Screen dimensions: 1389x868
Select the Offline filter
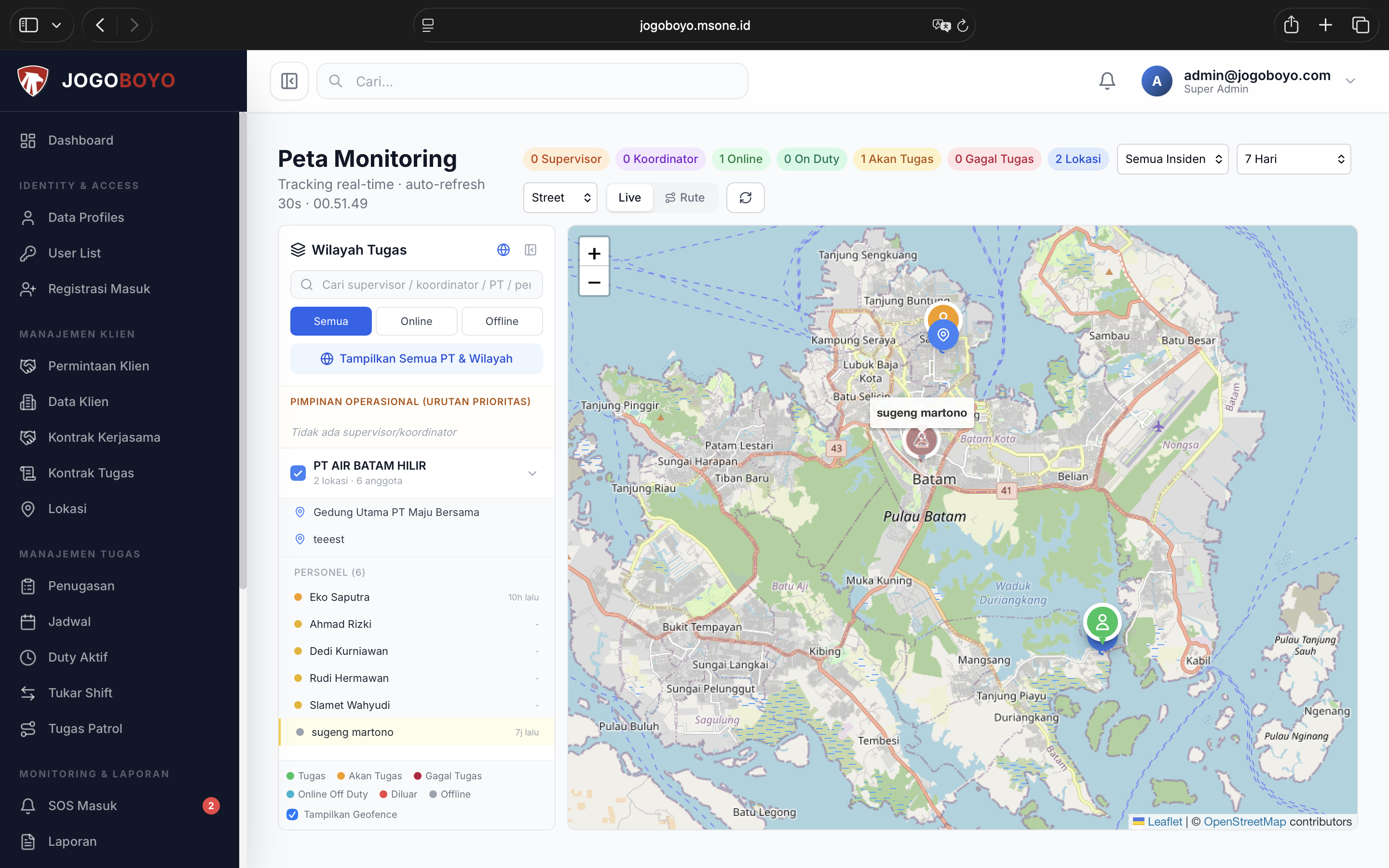[x=502, y=321]
